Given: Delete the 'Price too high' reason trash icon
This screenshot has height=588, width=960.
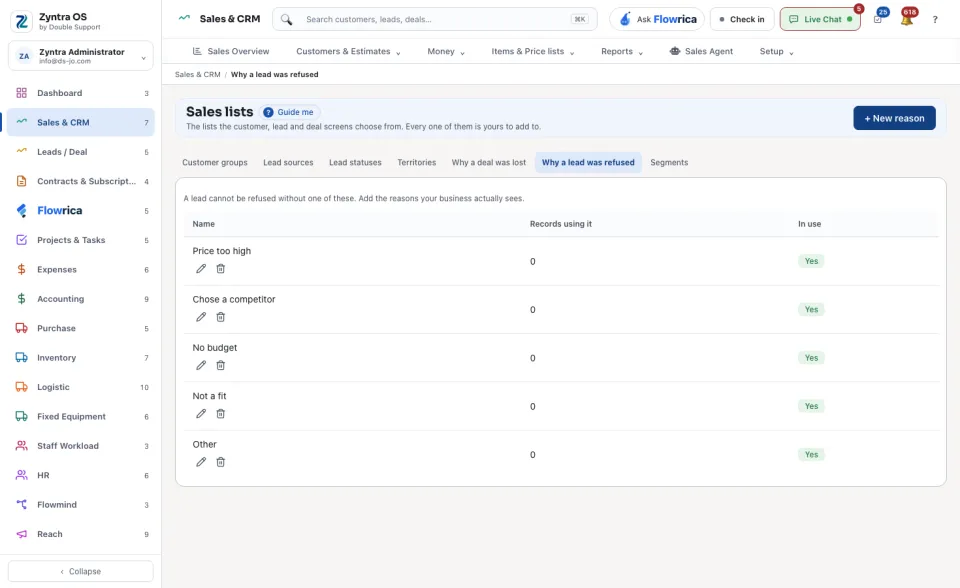Looking at the screenshot, I should click(220, 269).
